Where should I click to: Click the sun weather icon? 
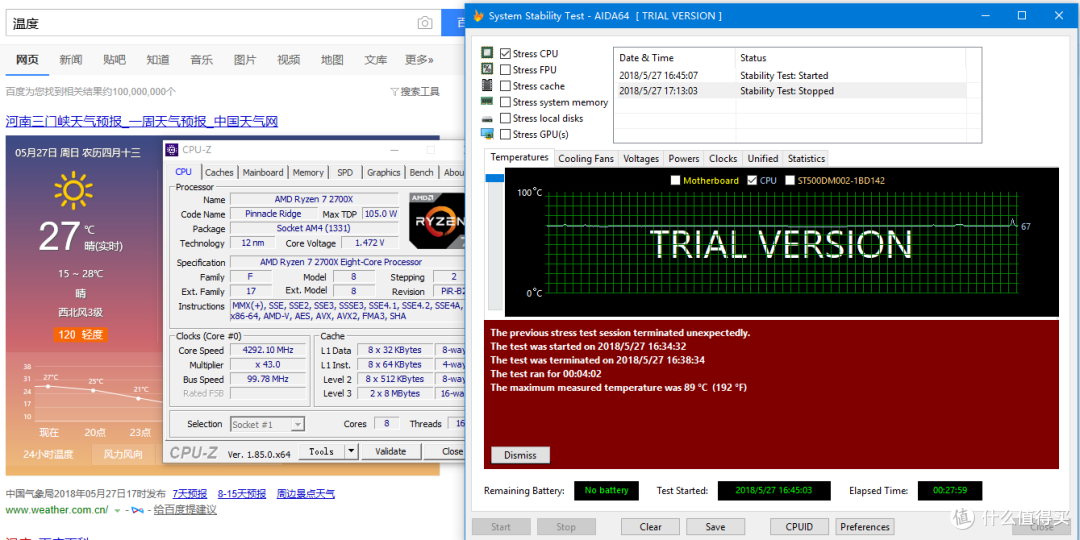tap(74, 191)
